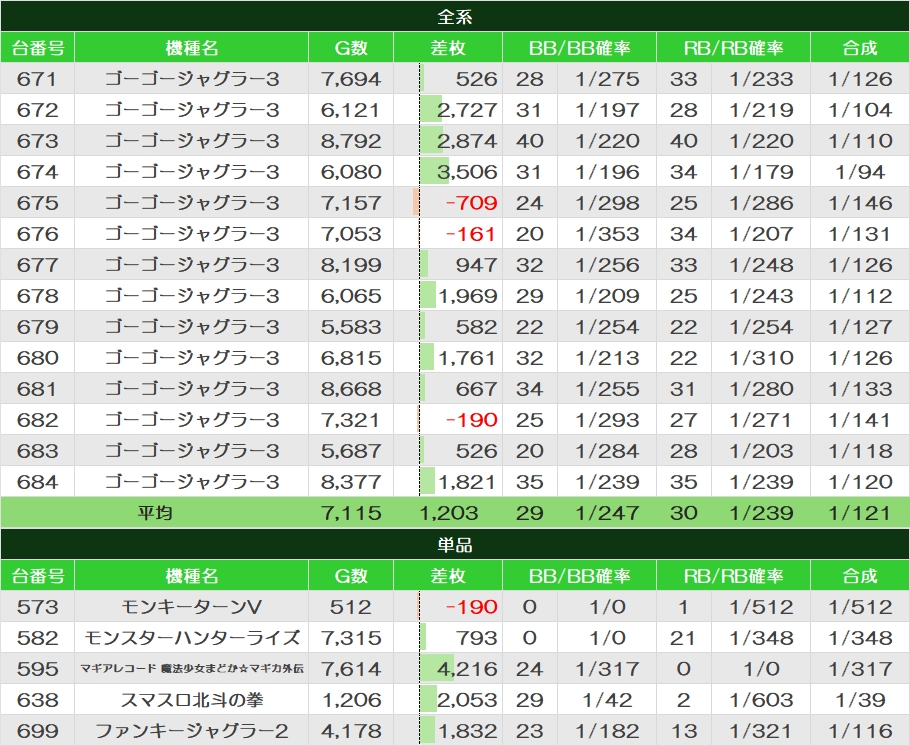Select machine number 682 cell
Image resolution: width=910 pixels, height=746 pixels.
(x=37, y=420)
